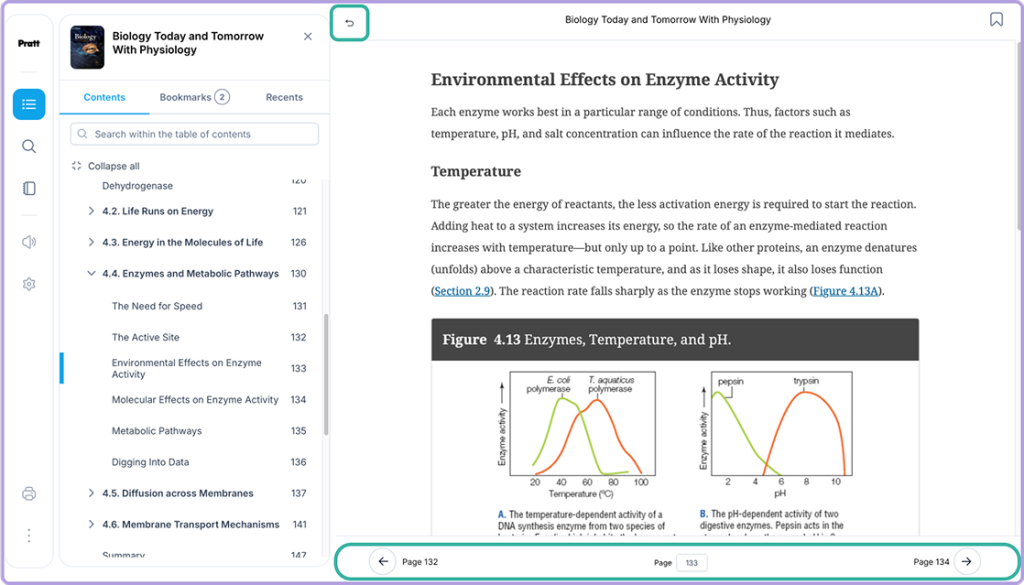The width and height of the screenshot is (1024, 585).
Task: Open the more options vertical dots
Action: point(29,536)
